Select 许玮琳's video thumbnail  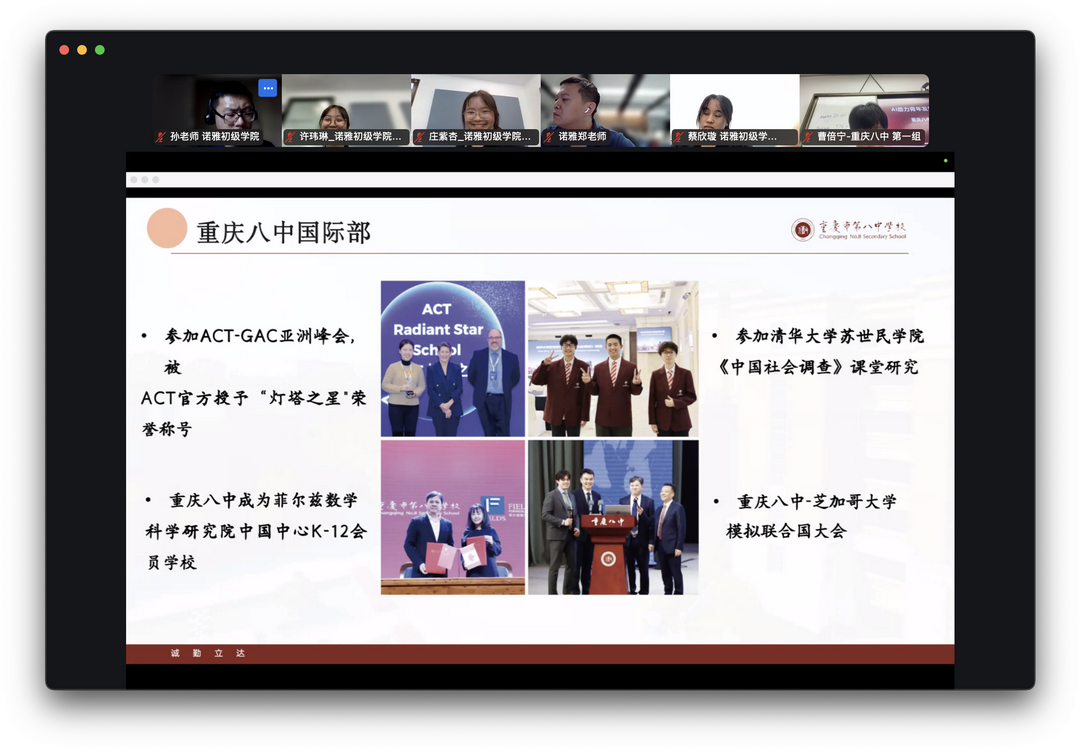click(x=346, y=105)
